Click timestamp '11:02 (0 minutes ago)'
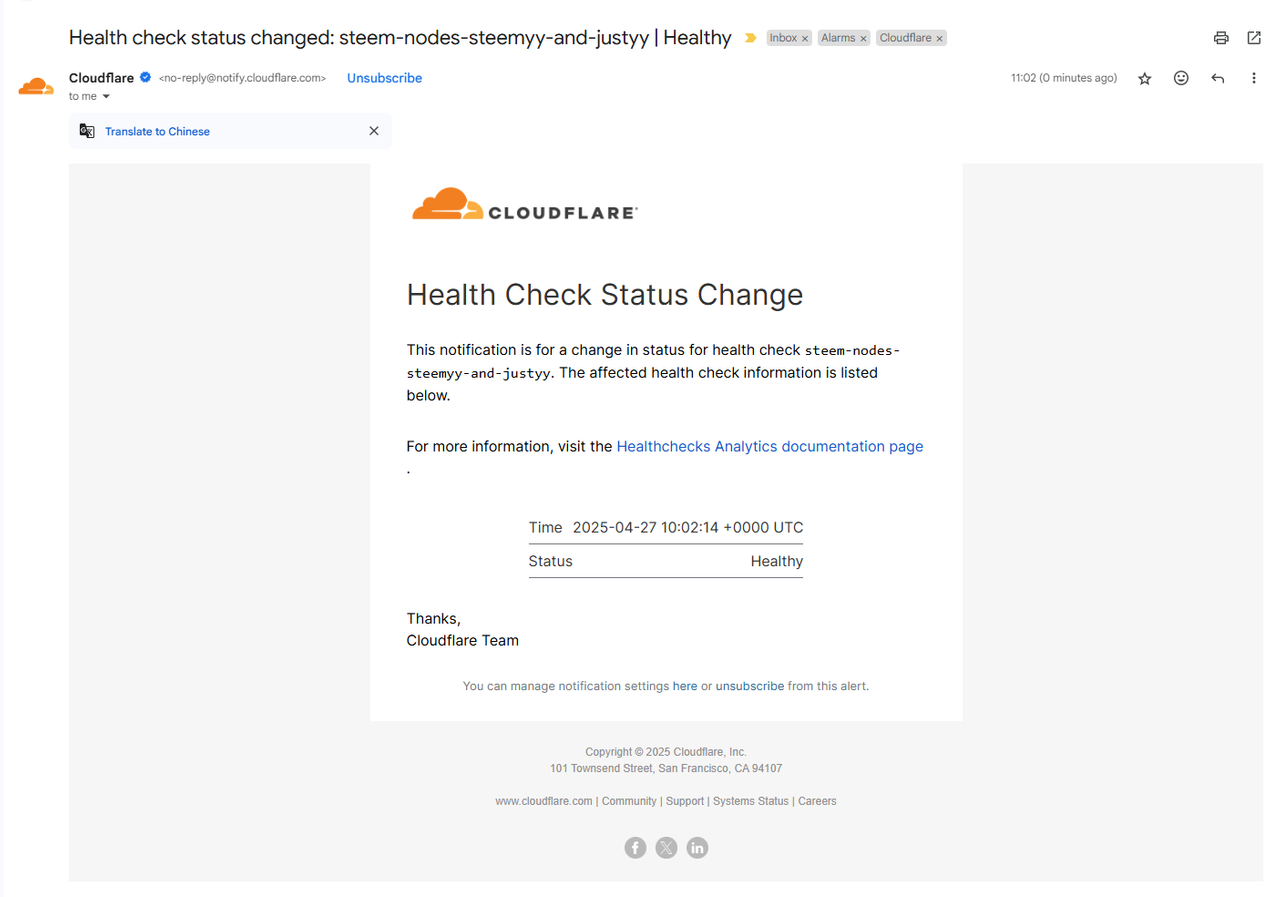The width and height of the screenshot is (1280, 897). (x=1064, y=78)
